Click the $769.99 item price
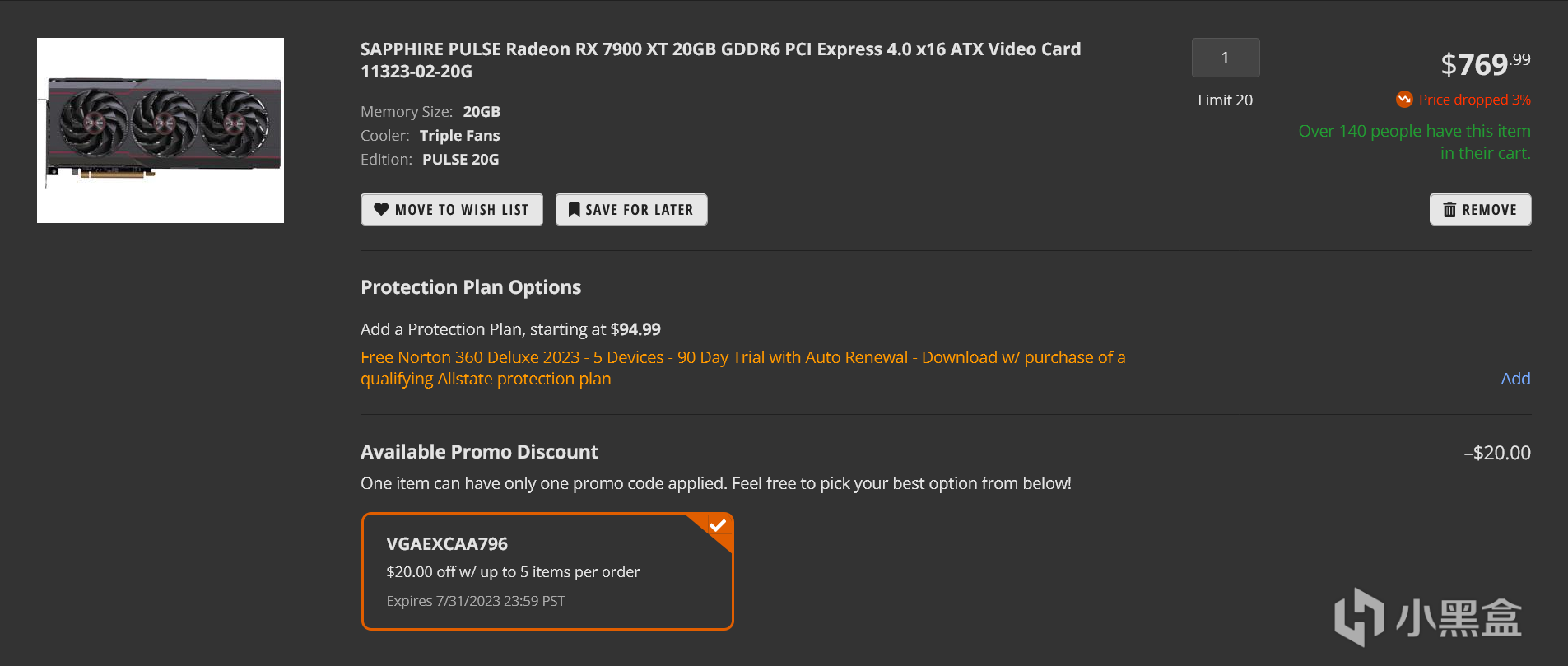Viewport: 1568px width, 666px height. pos(1485,63)
